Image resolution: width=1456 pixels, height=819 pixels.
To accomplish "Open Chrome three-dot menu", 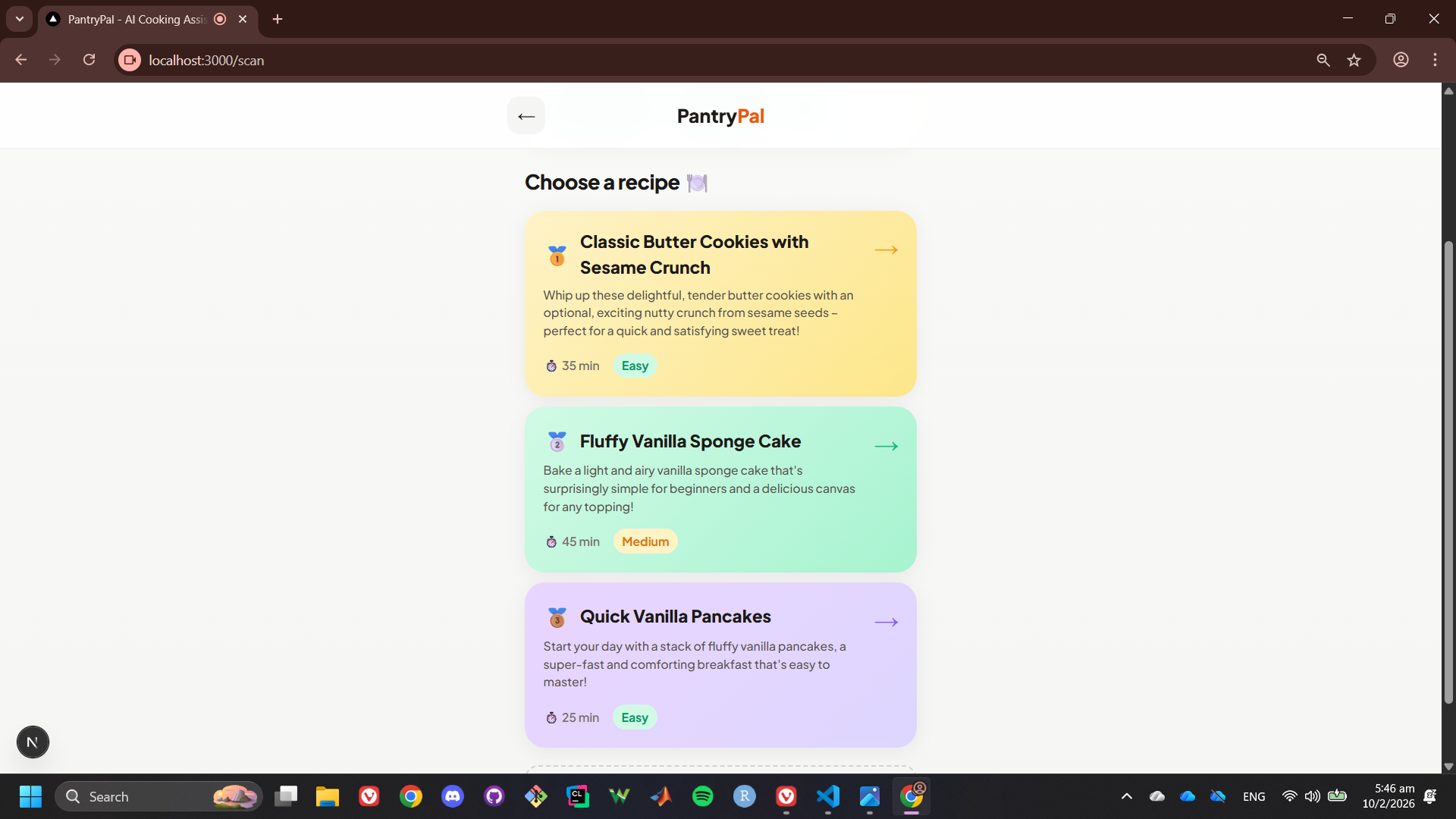I will (1435, 61).
